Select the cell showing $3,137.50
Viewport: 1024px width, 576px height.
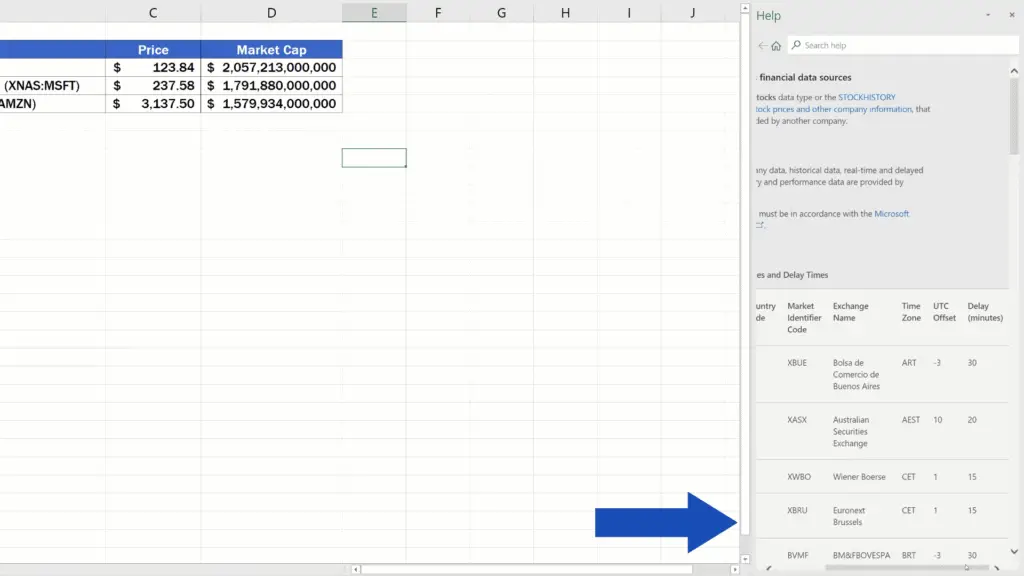point(153,103)
